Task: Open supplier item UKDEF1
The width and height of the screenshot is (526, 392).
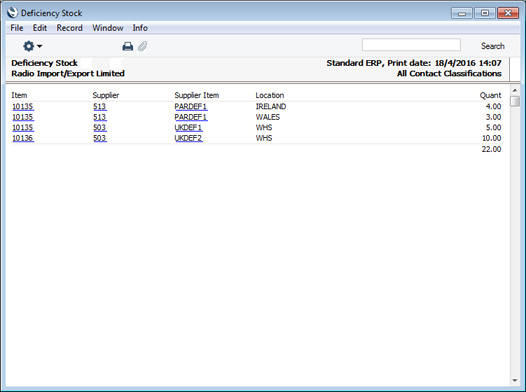Action: 189,127
